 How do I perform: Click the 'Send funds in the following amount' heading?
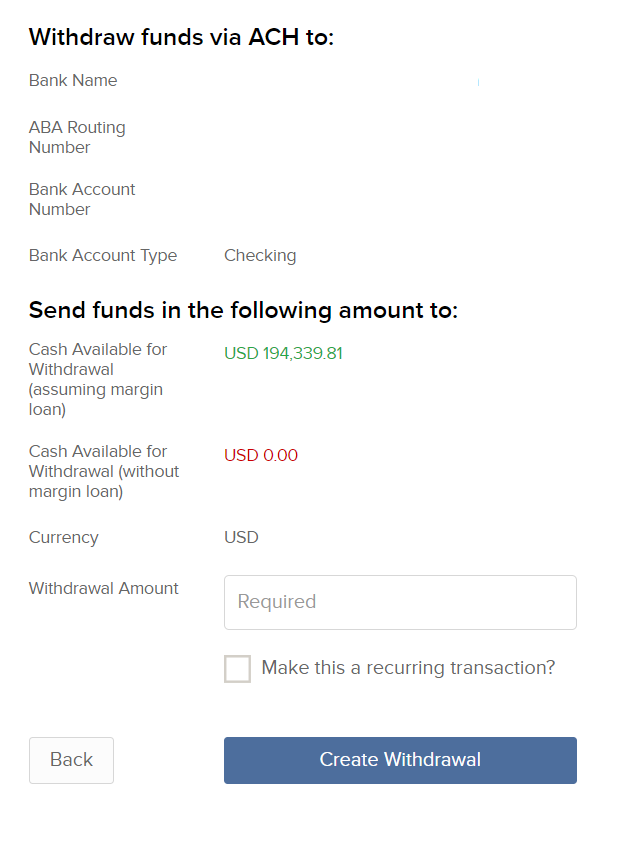click(243, 311)
